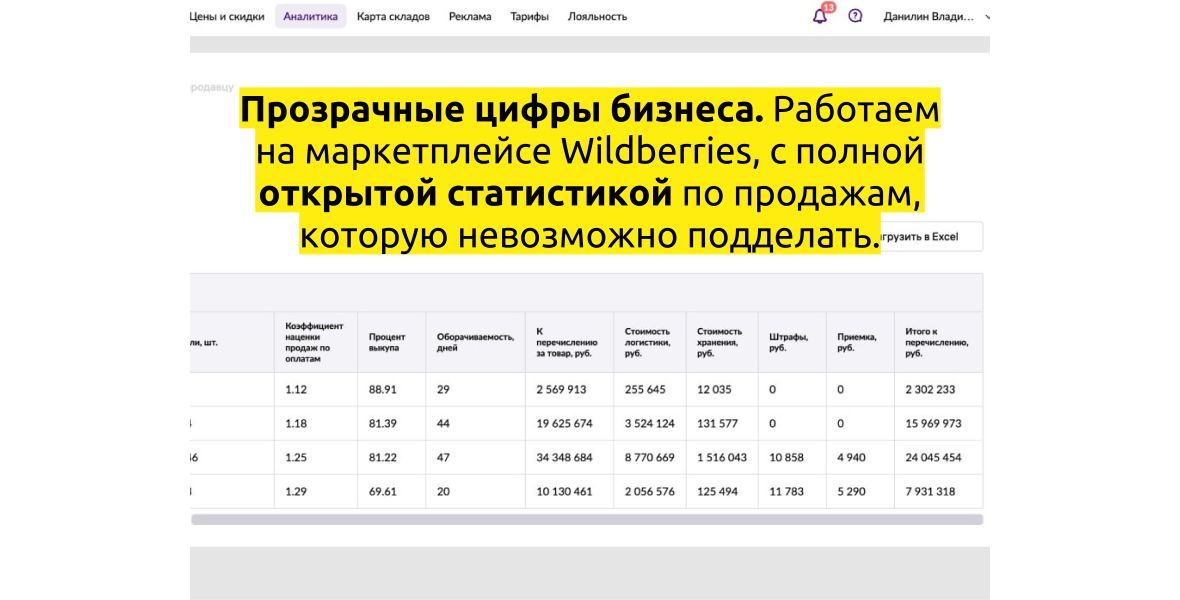Select the 81.39 buyout percent cell
Image resolution: width=1180 pixels, height=600 pixels.
tap(391, 424)
